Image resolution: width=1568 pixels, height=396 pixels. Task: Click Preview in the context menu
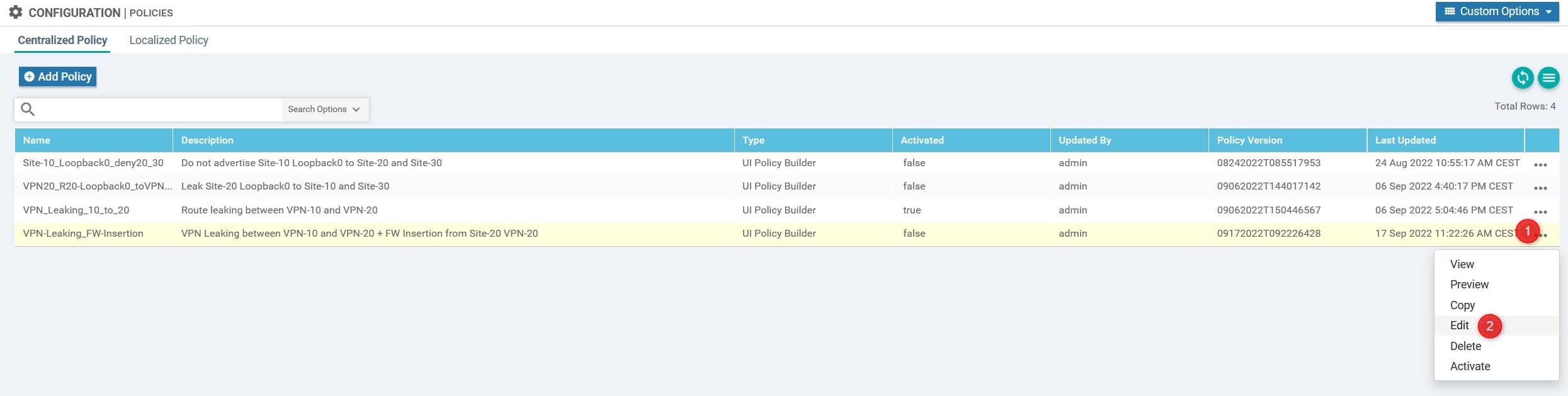1469,285
